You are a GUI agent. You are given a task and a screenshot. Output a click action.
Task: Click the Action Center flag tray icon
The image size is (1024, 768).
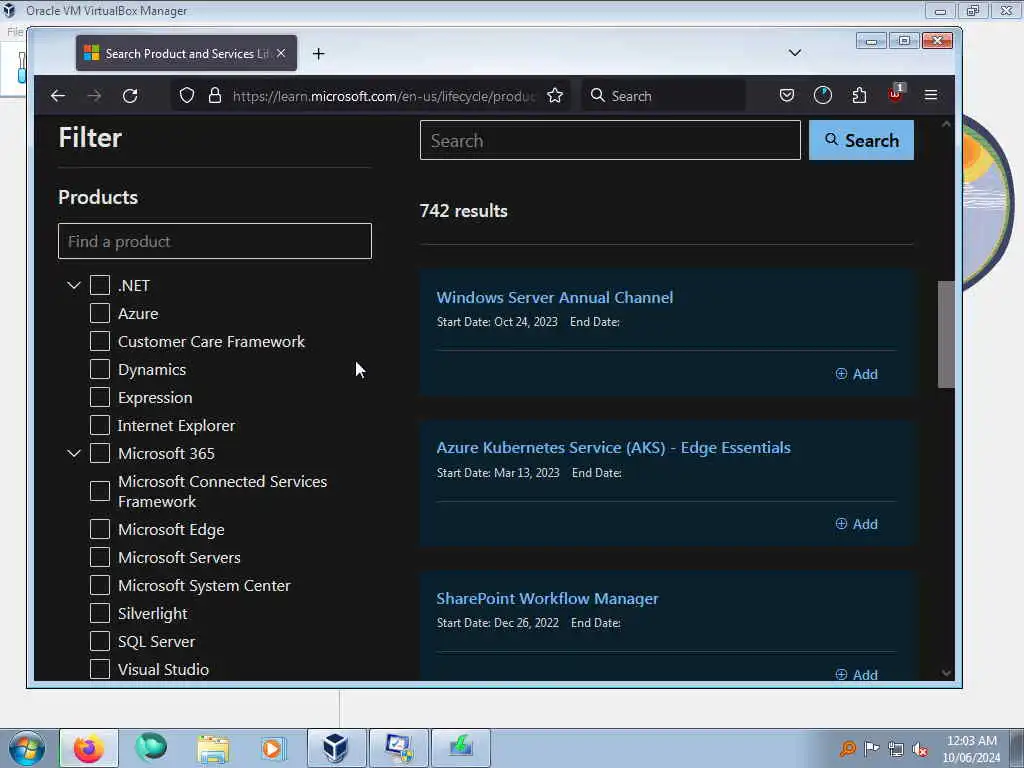point(871,749)
